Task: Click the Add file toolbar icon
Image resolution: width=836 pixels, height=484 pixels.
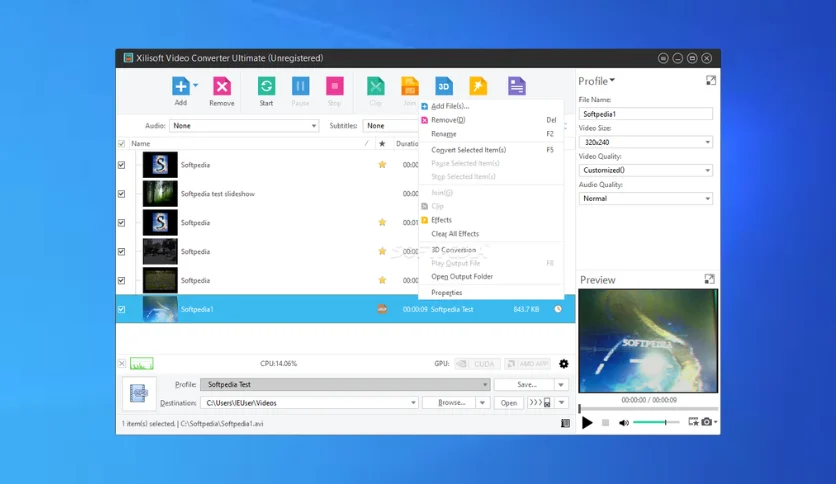Action: pyautogui.click(x=181, y=86)
